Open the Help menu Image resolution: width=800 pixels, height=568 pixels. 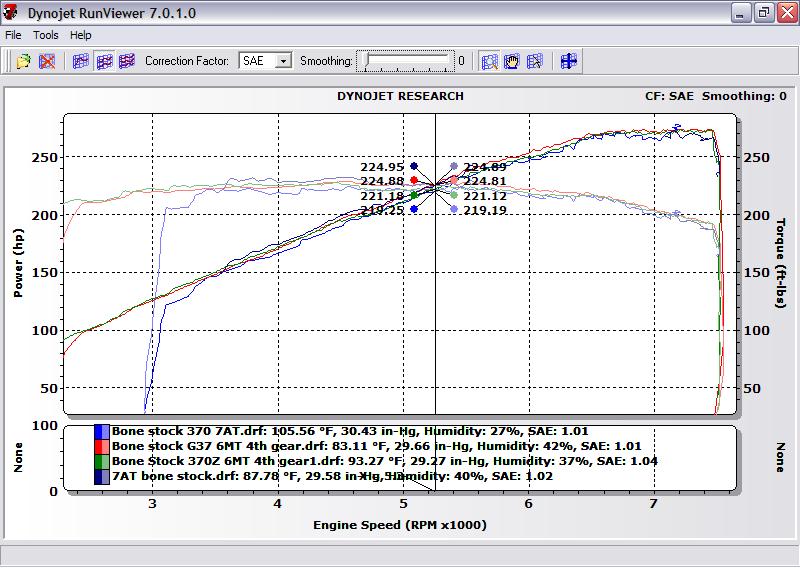coord(81,35)
